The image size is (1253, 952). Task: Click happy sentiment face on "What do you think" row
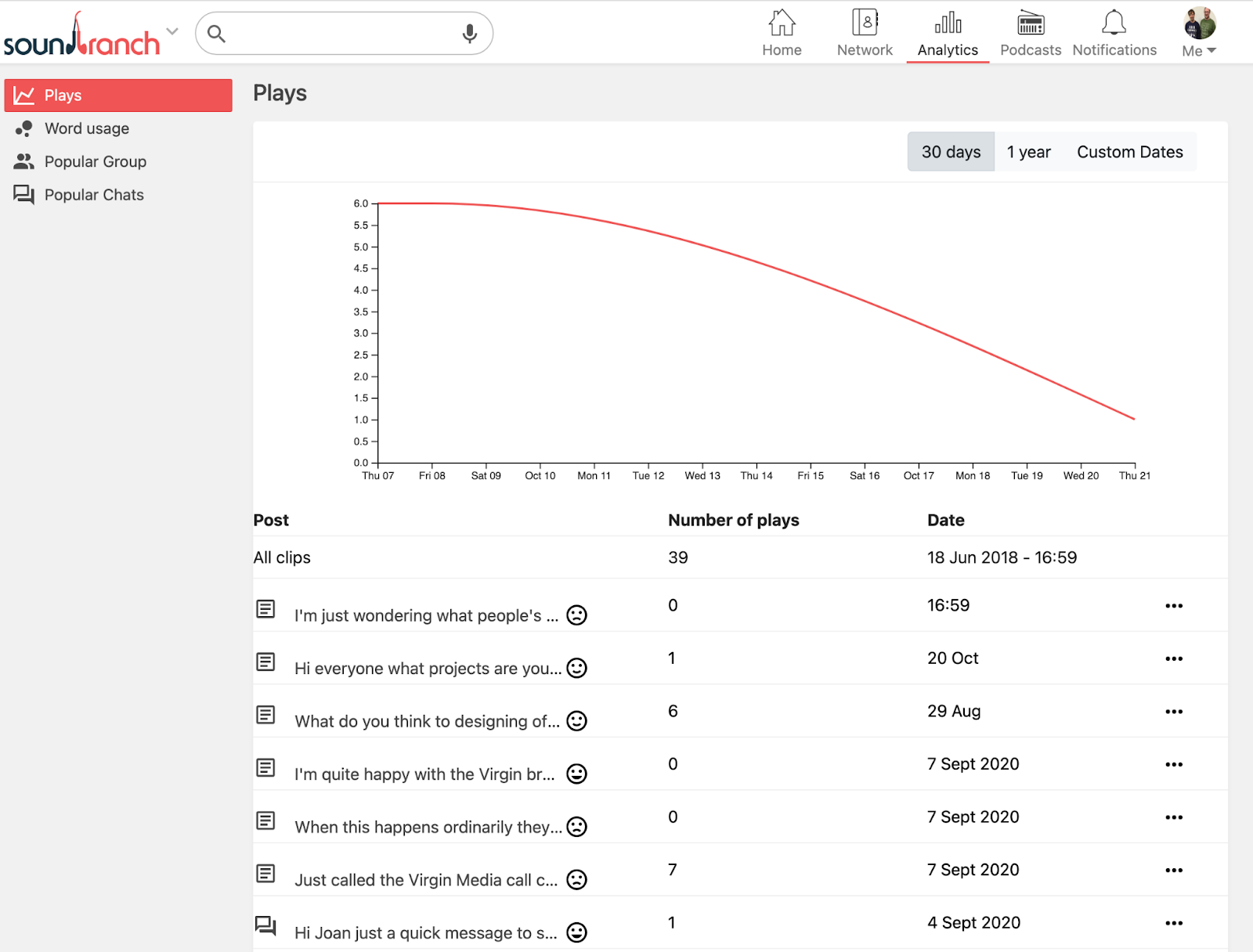coord(577,721)
